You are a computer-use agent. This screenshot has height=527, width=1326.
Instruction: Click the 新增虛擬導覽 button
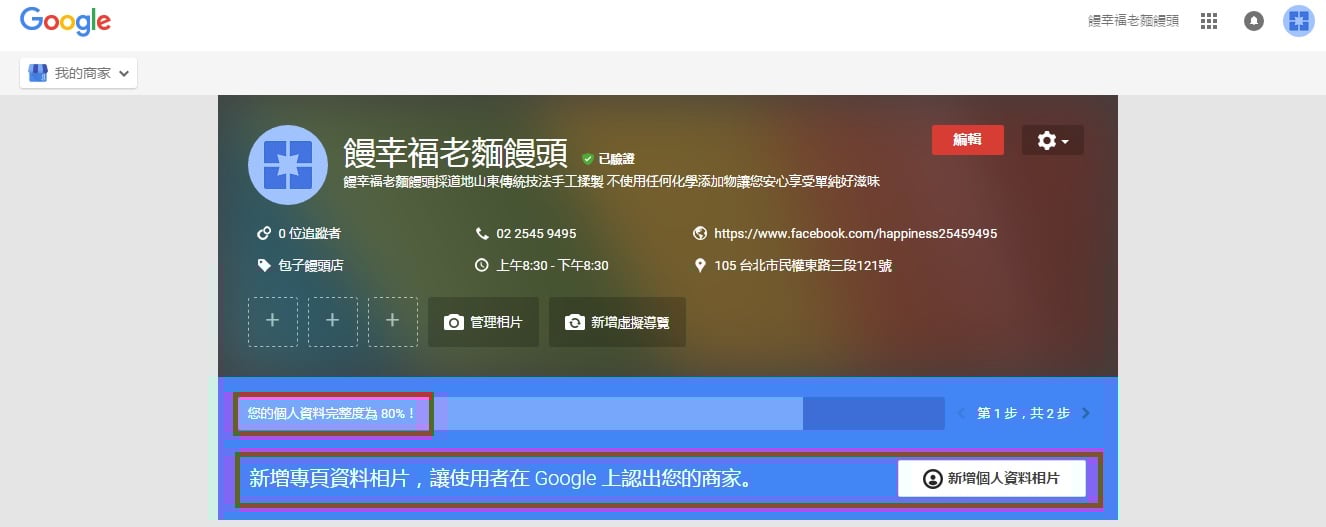[617, 322]
